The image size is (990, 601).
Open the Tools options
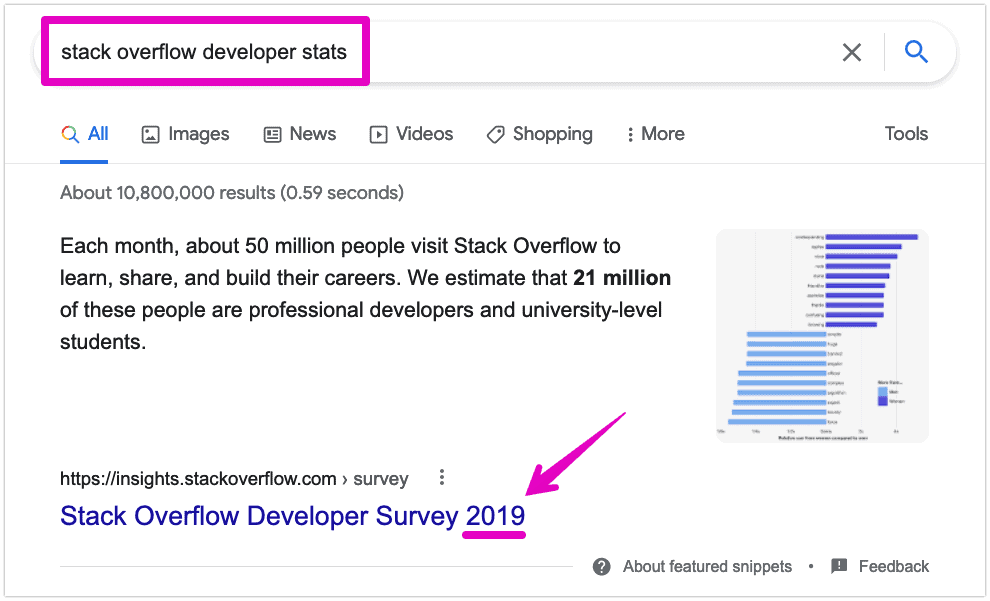tap(905, 133)
